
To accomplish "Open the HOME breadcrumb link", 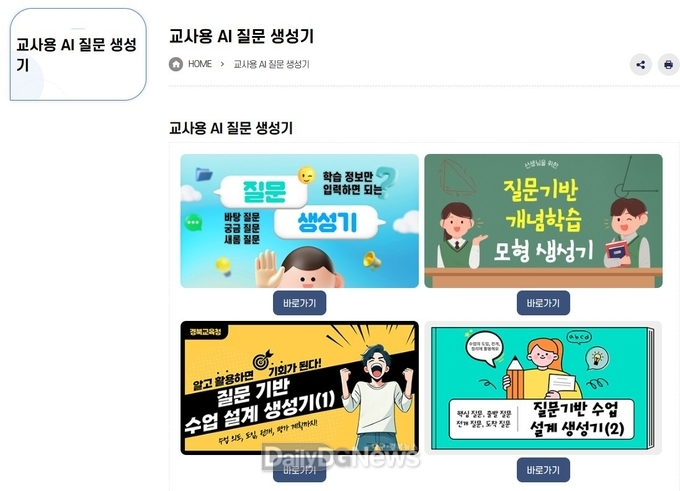I will click(200, 64).
